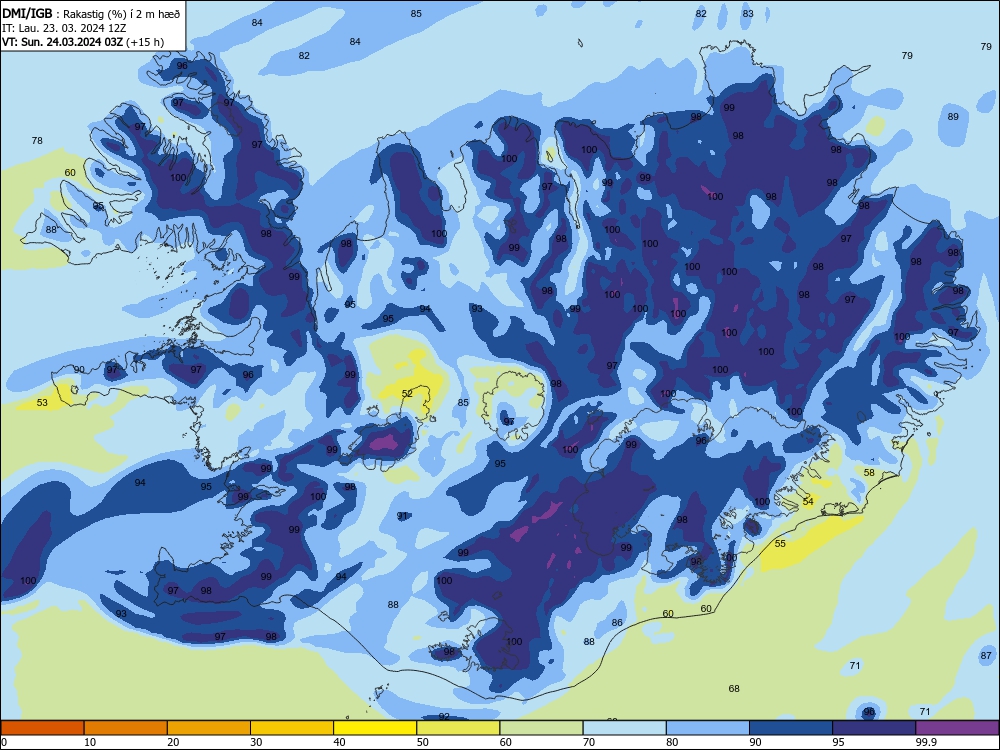Click the humidity value '58' on the map
Image resolution: width=1000 pixels, height=750 pixels.
point(869,473)
